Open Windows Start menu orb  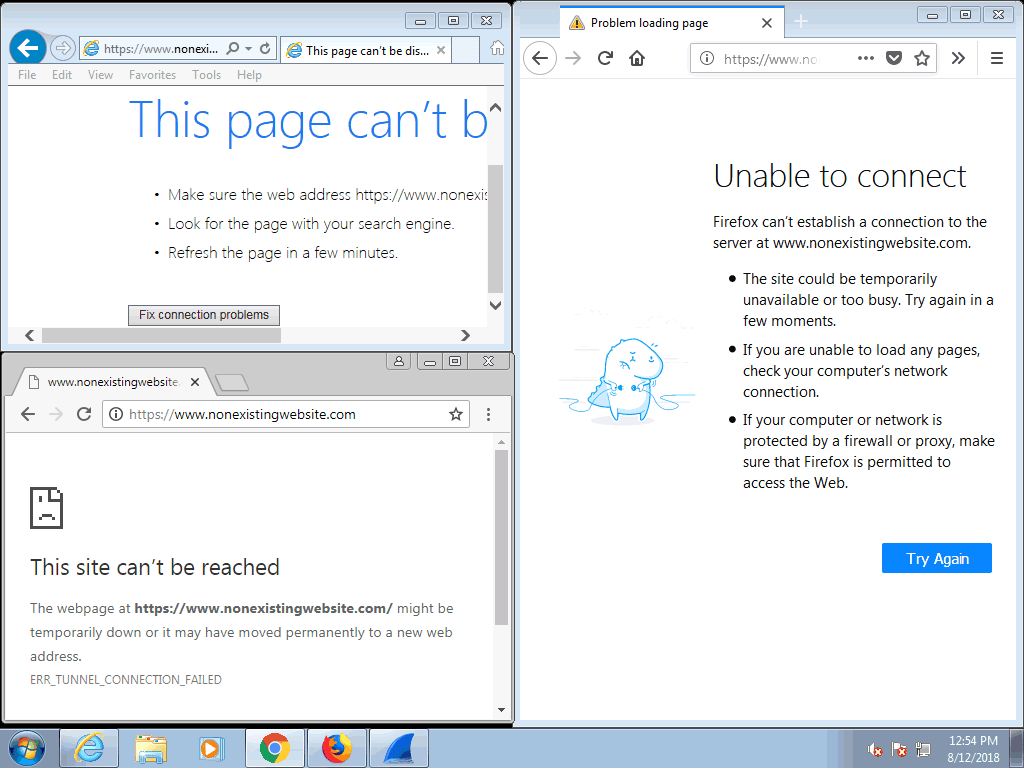(26, 748)
